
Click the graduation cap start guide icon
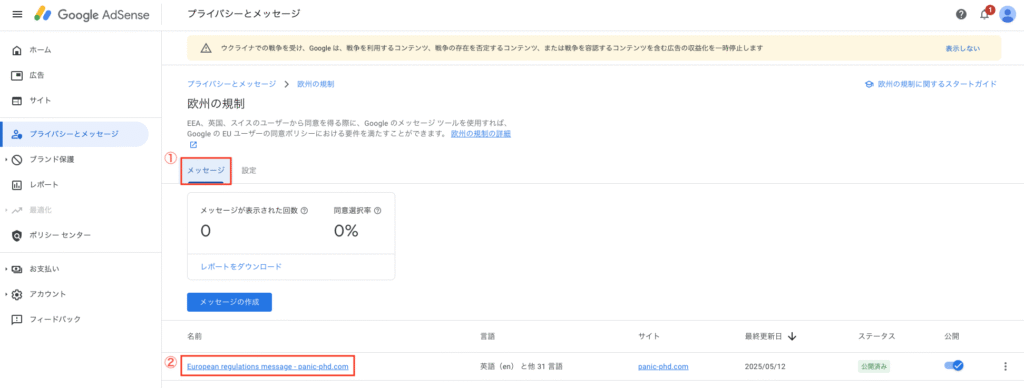tap(869, 84)
